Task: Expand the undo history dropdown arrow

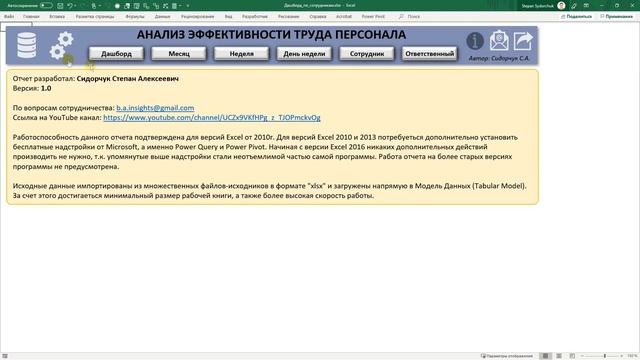Action: tap(76, 6)
